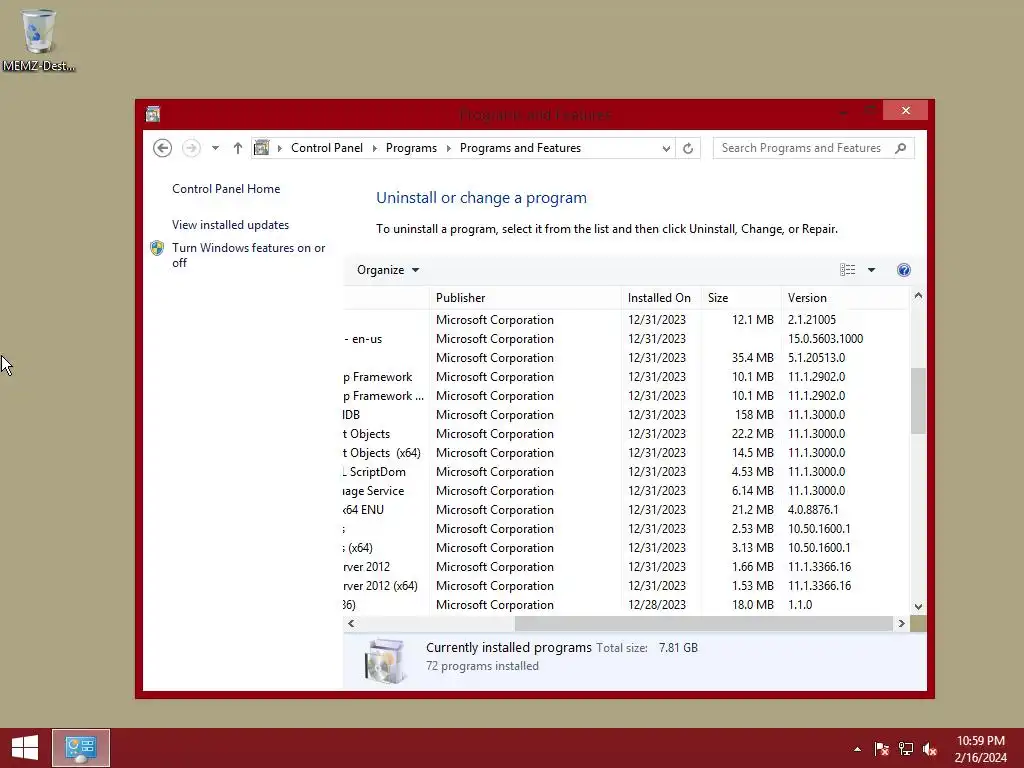1024x768 pixels.
Task: Click the horizontal scrollbar thumb
Action: coord(703,624)
